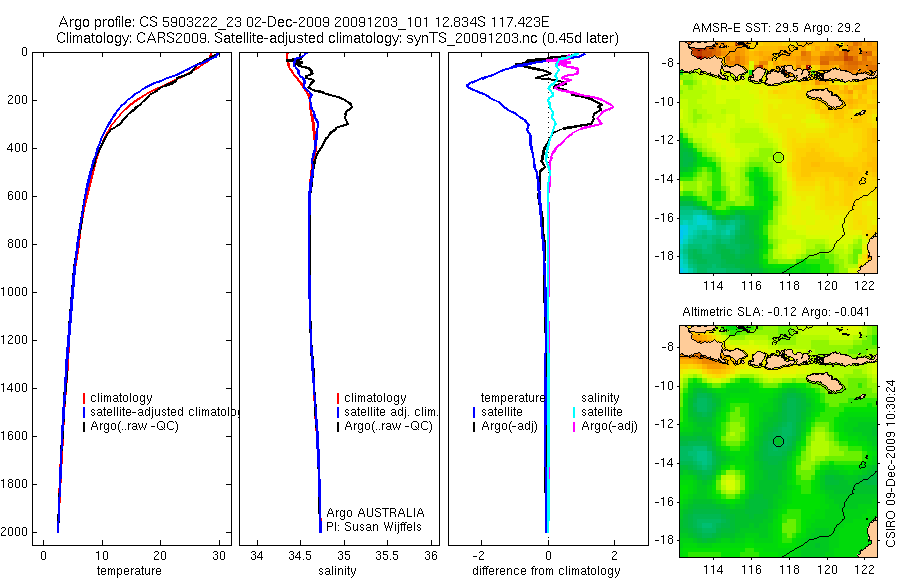Click latitude tick -16 on SLA map
900x580 pixels.
click(x=664, y=501)
